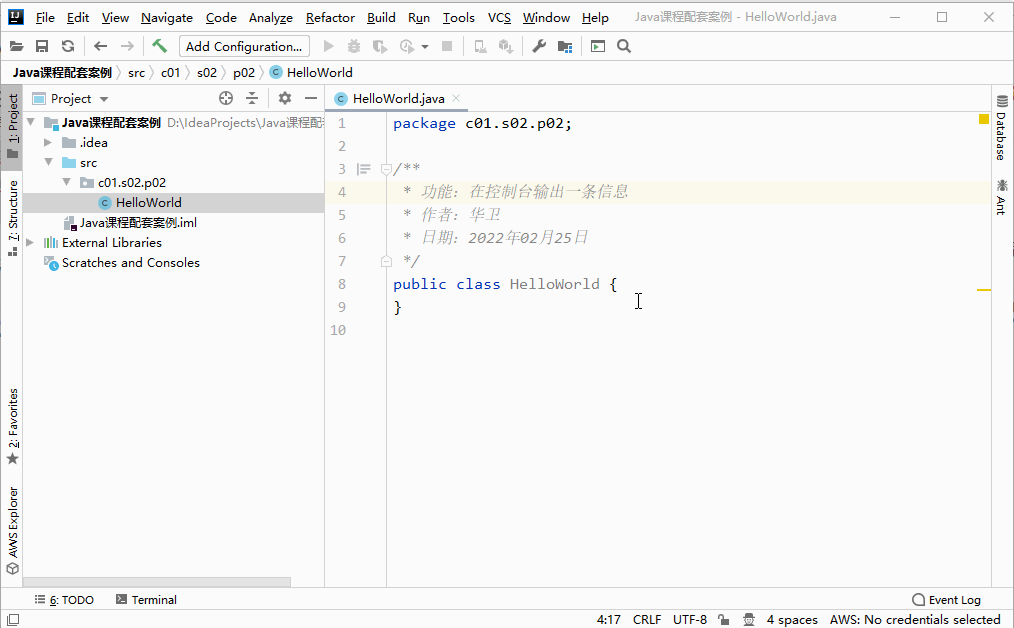This screenshot has width=1014, height=628.
Task: Expand External Libraries node
Action: (x=30, y=243)
